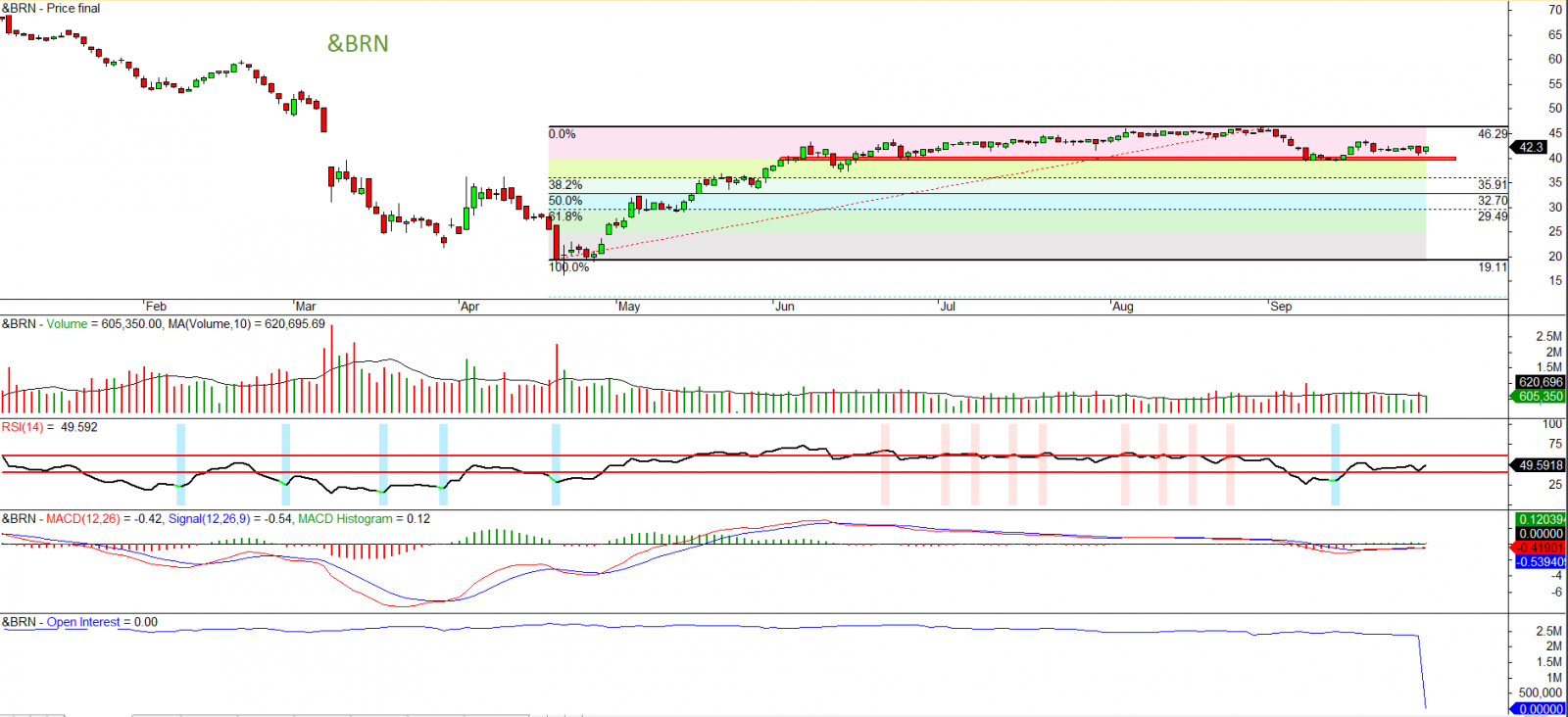
Task: Click the green '0.12039' histogram value tag
Action: point(1541,520)
